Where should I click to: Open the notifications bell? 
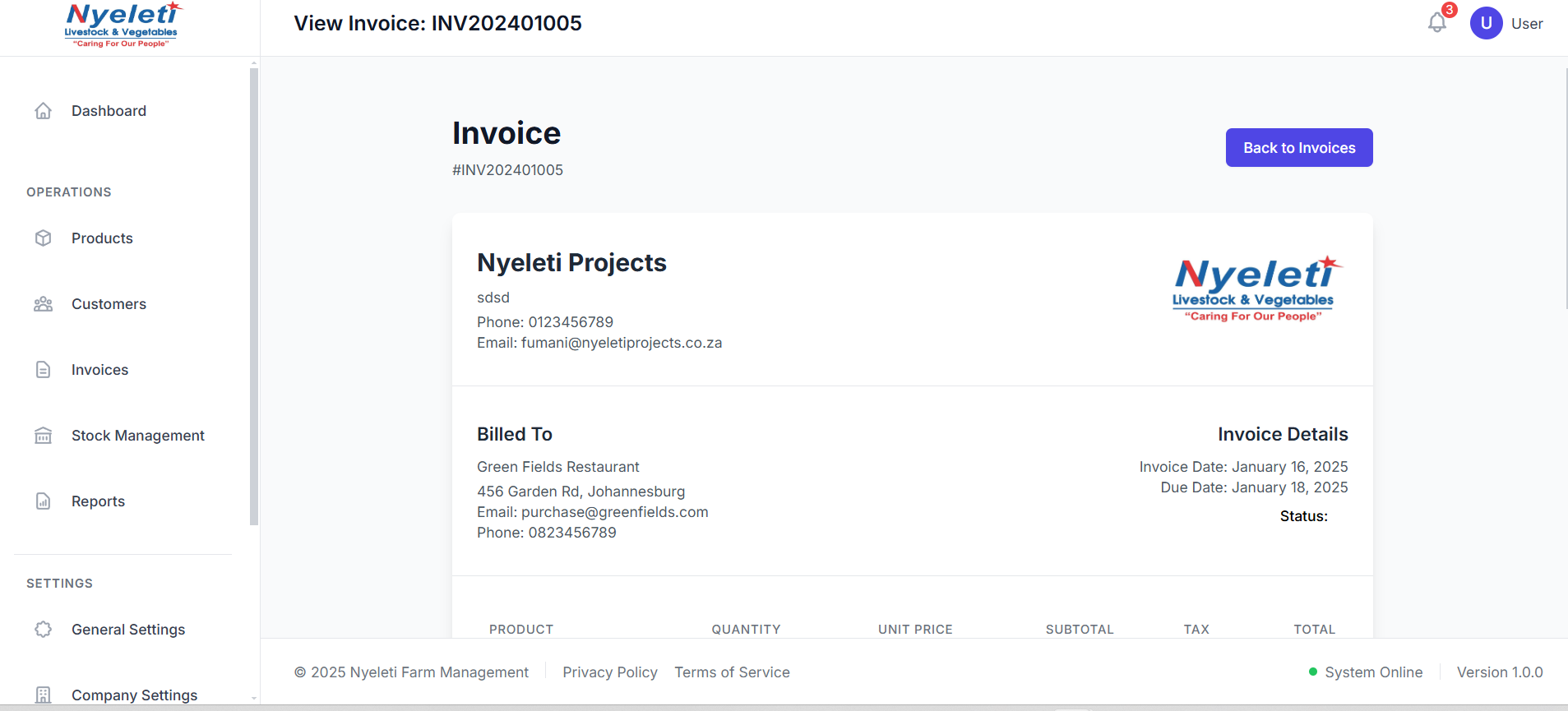tap(1437, 23)
